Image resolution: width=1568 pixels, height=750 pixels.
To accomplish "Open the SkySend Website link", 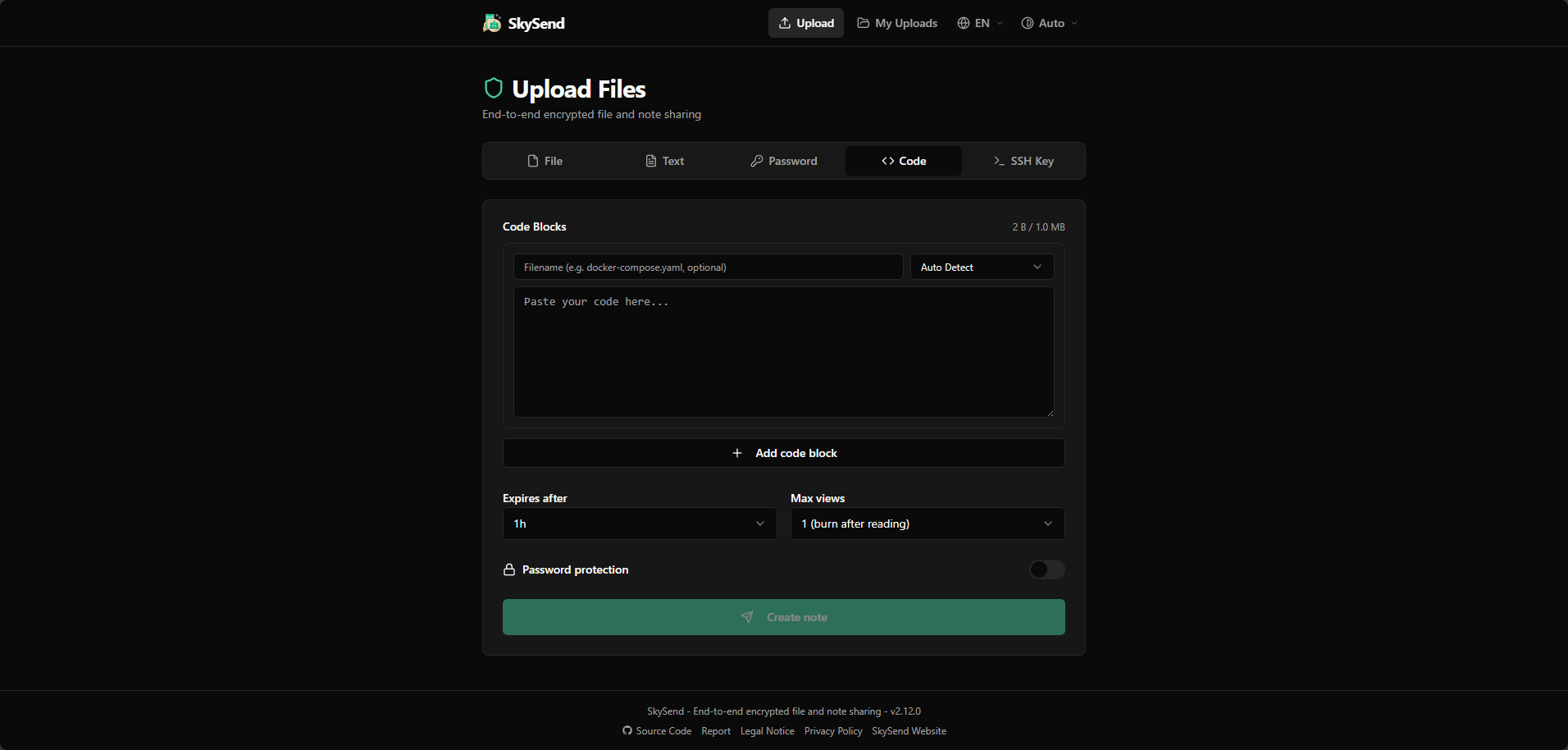I will [909, 730].
